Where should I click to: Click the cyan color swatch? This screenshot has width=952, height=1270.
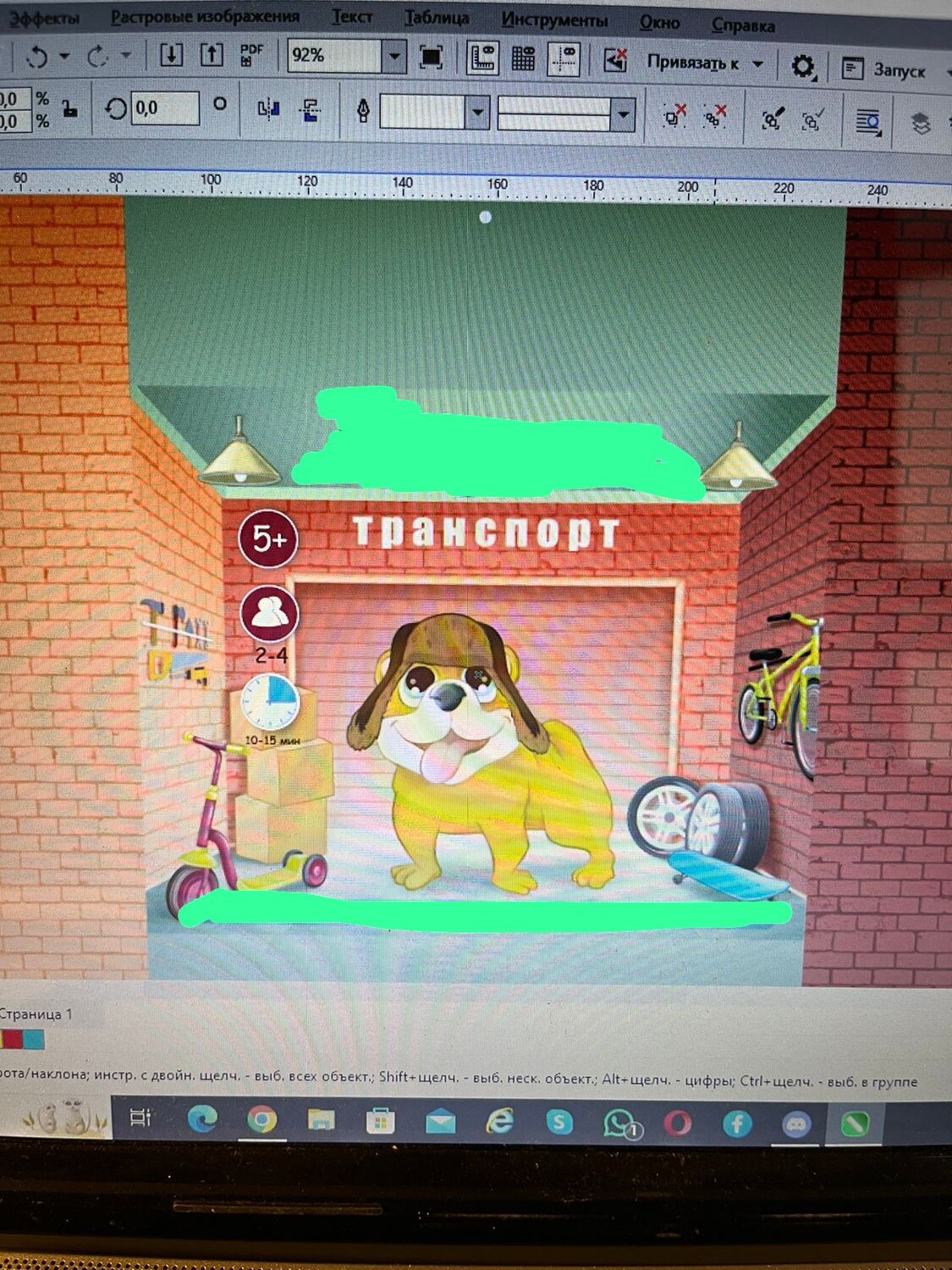click(x=34, y=1039)
